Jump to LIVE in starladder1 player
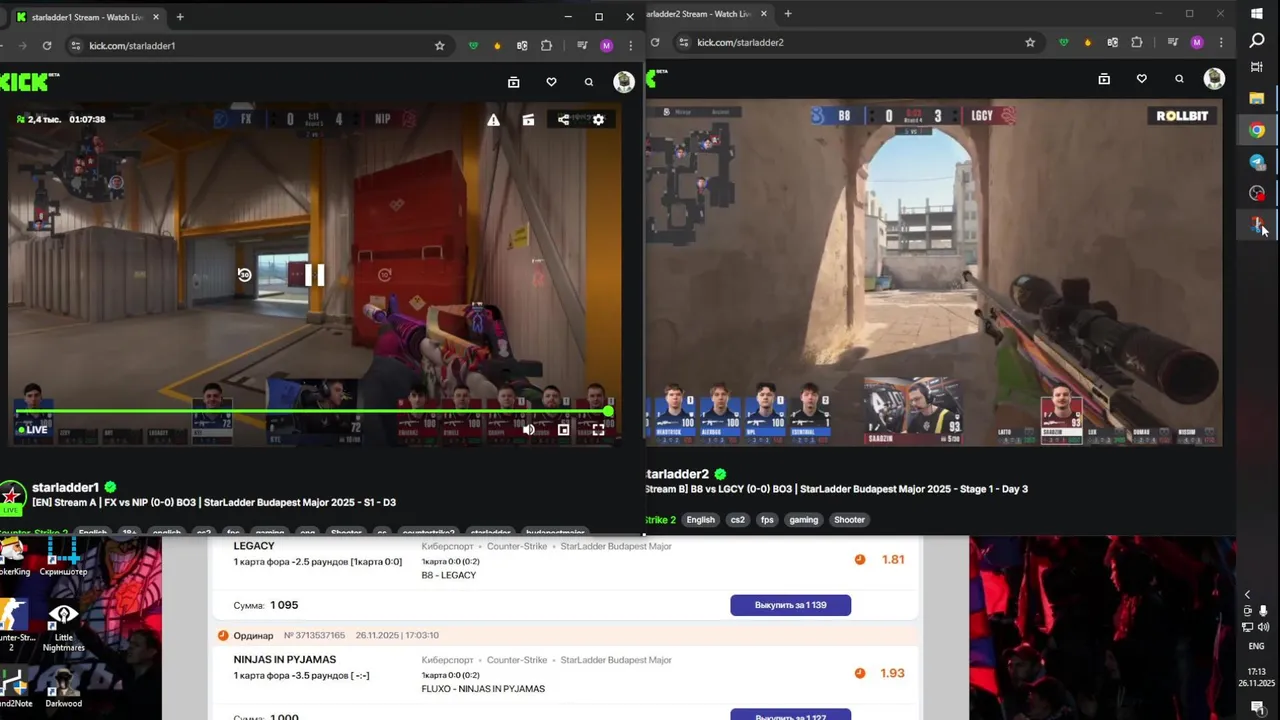Viewport: 1280px width, 720px height. [33, 430]
